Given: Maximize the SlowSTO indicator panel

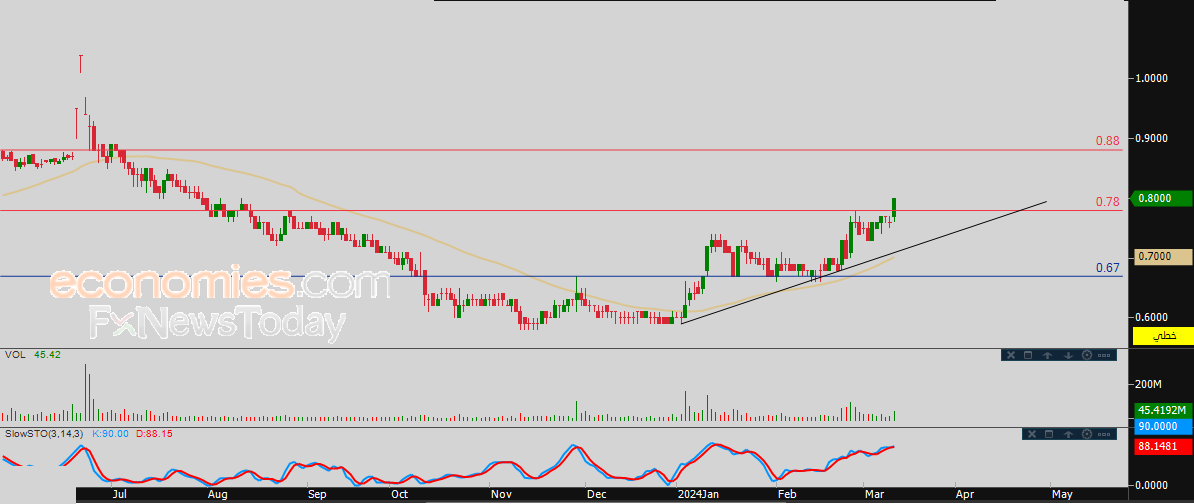Looking at the screenshot, I should pos(1049,434).
